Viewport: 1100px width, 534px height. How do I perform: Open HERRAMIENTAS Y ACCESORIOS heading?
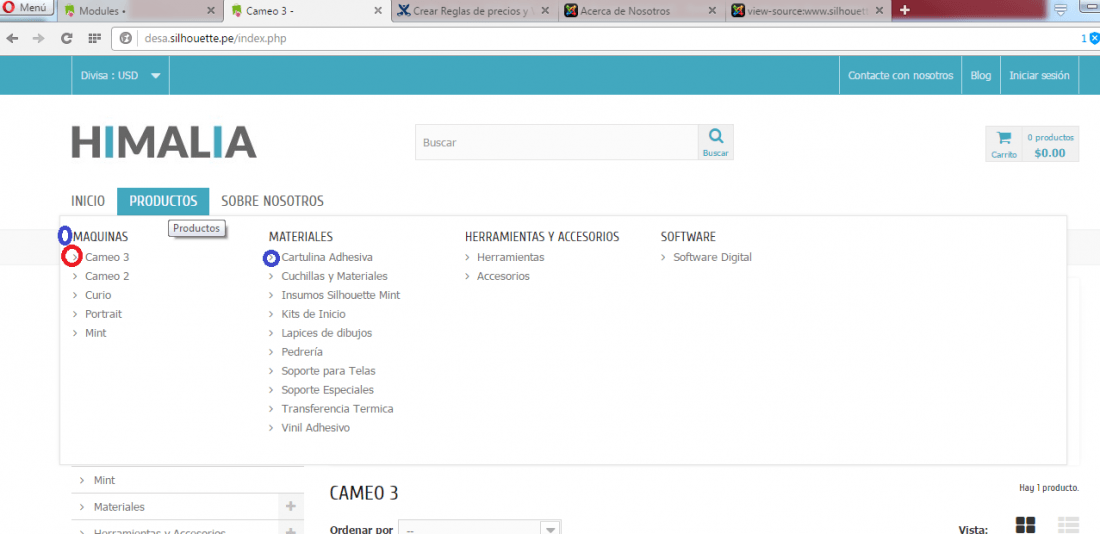coord(542,237)
